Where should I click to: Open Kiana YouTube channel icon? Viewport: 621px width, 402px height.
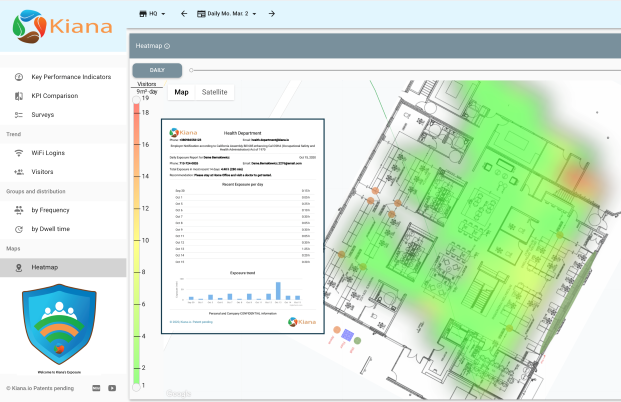(x=112, y=387)
